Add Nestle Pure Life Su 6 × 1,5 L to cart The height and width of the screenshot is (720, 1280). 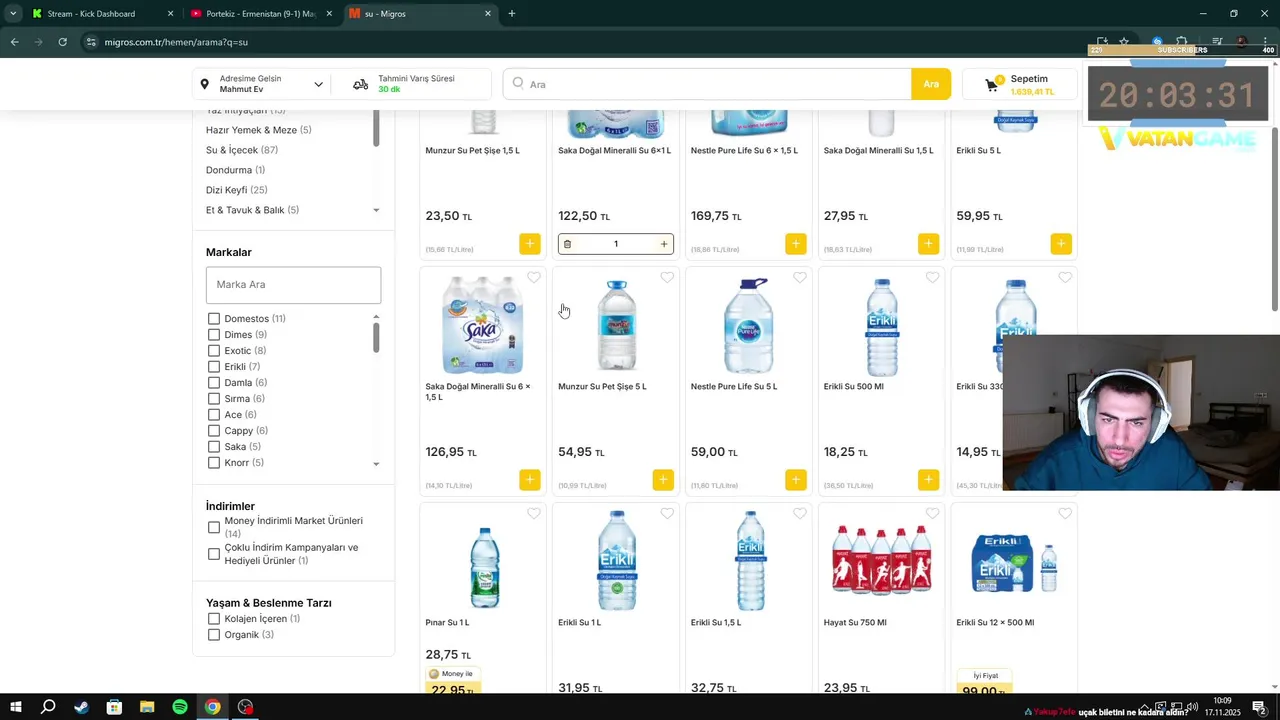click(x=796, y=244)
